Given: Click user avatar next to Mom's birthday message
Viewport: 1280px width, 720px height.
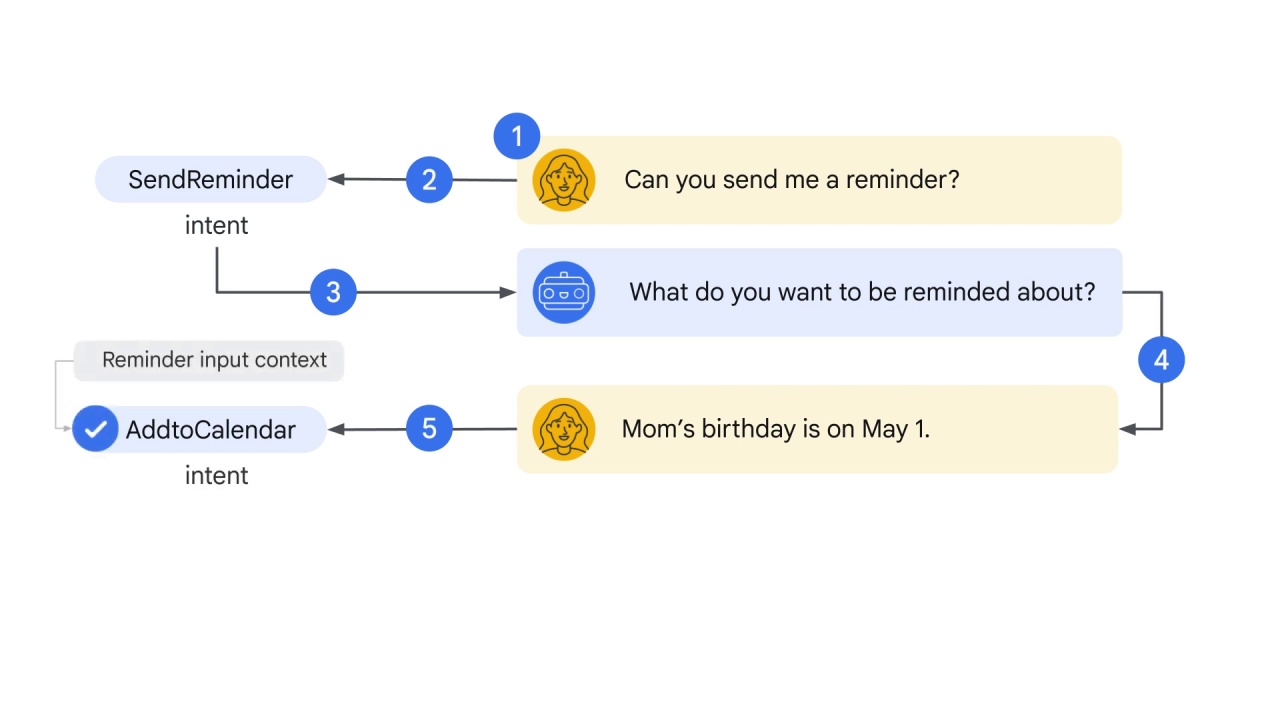Looking at the screenshot, I should click(564, 429).
